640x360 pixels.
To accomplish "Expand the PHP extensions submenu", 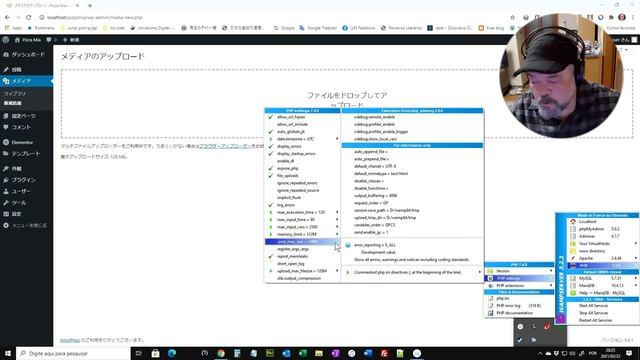I will point(519,286).
